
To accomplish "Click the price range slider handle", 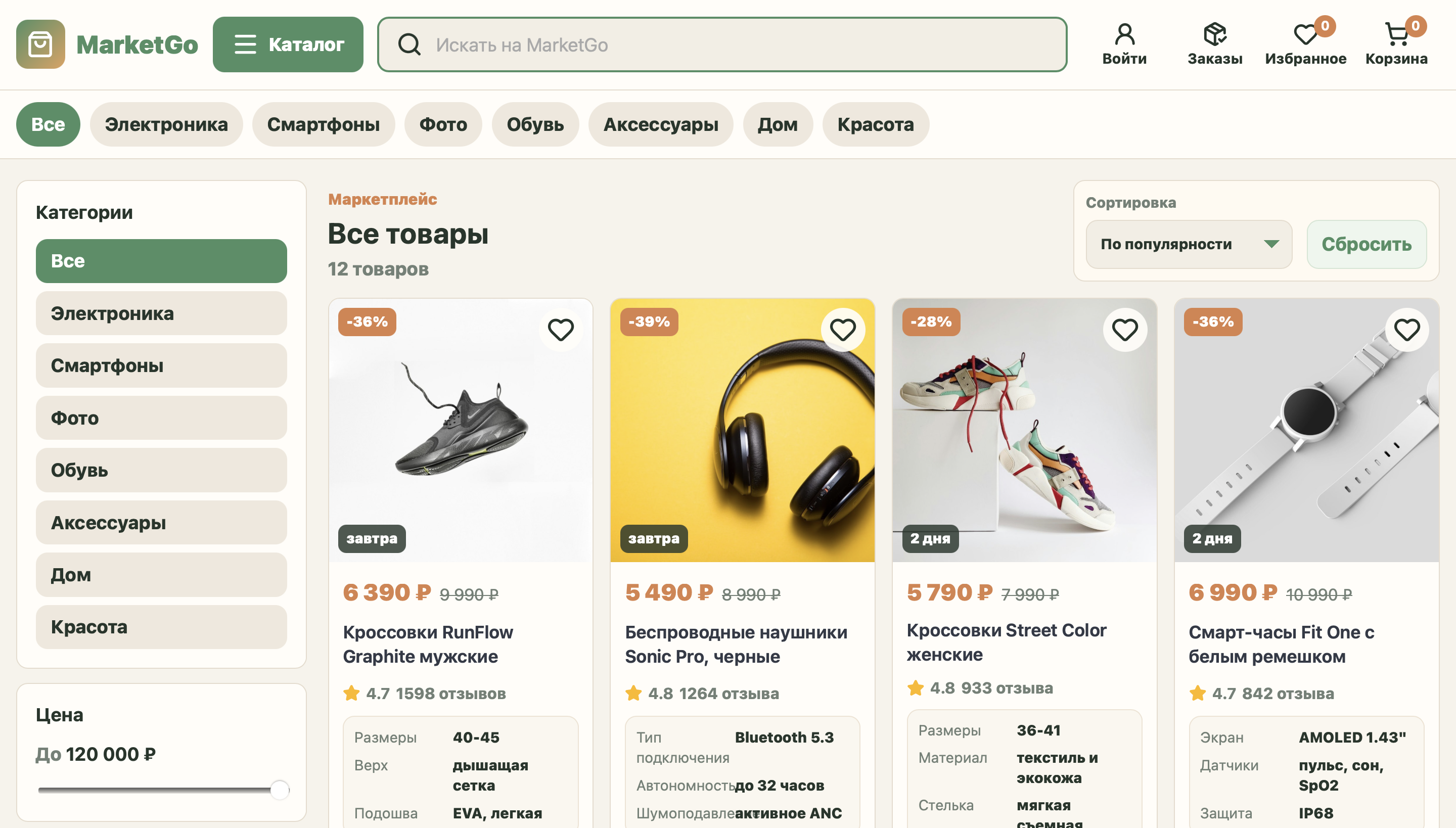I will [280, 790].
